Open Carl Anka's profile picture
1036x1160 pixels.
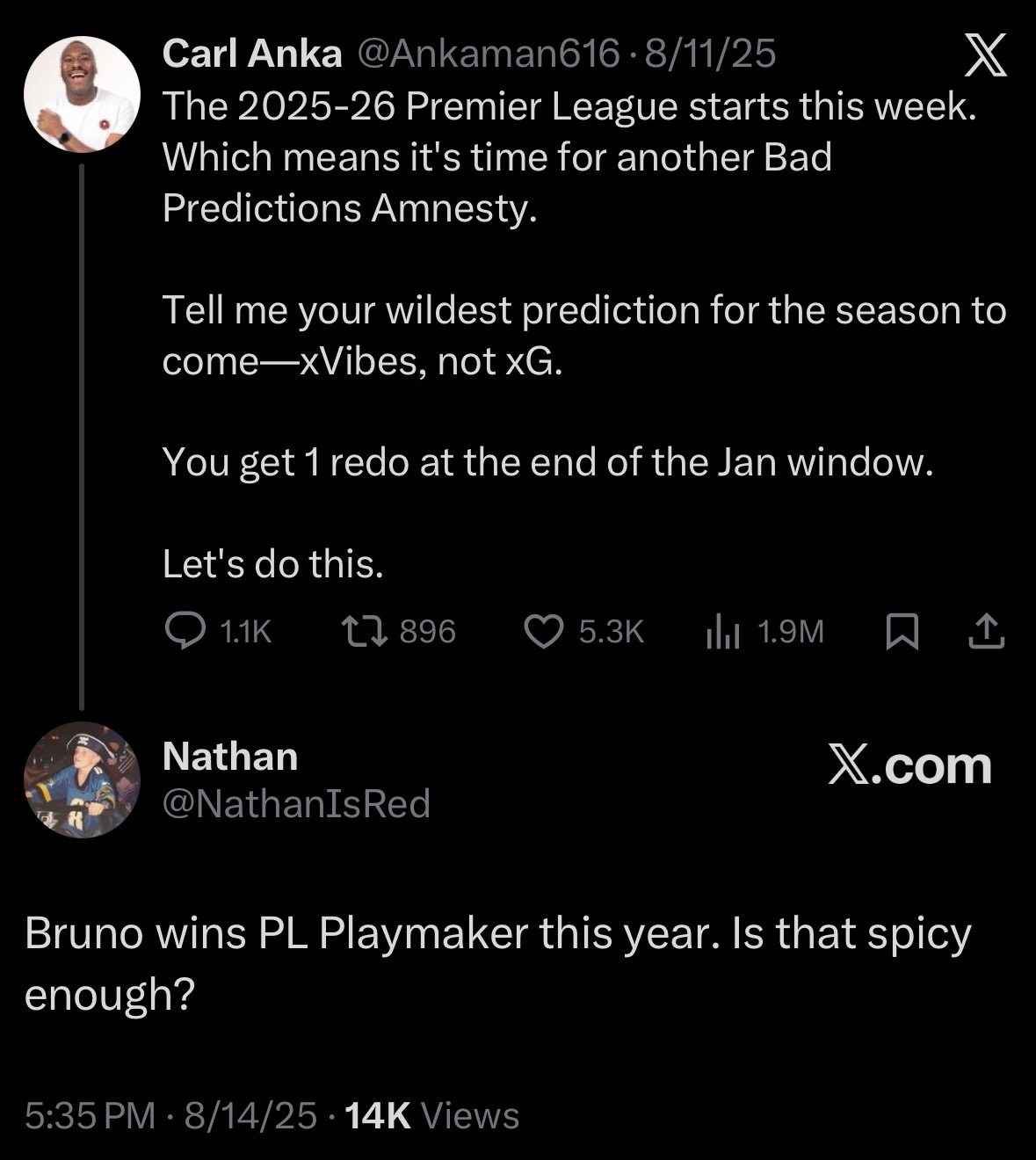82,94
